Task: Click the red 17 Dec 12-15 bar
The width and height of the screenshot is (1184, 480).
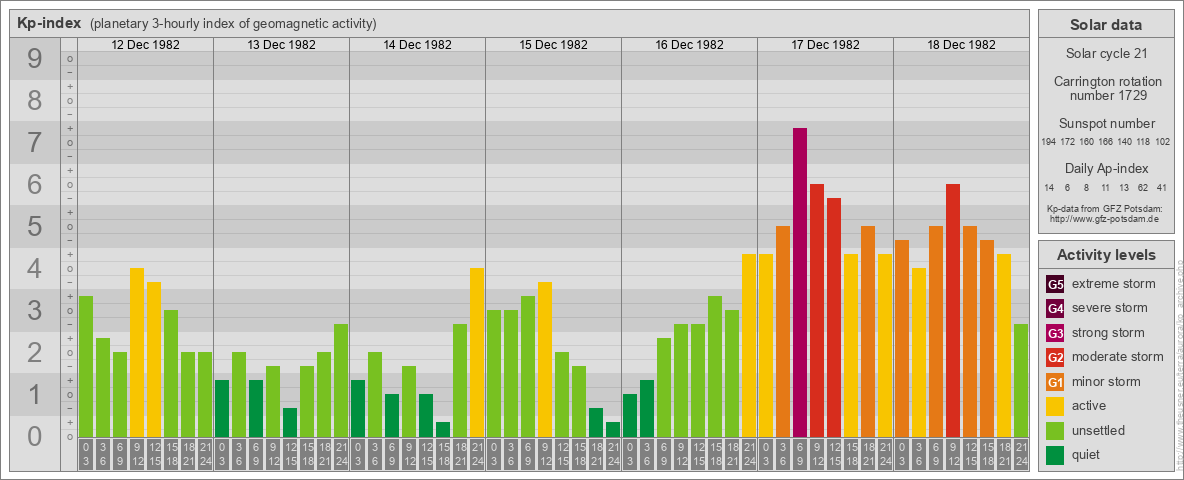Action: click(834, 317)
